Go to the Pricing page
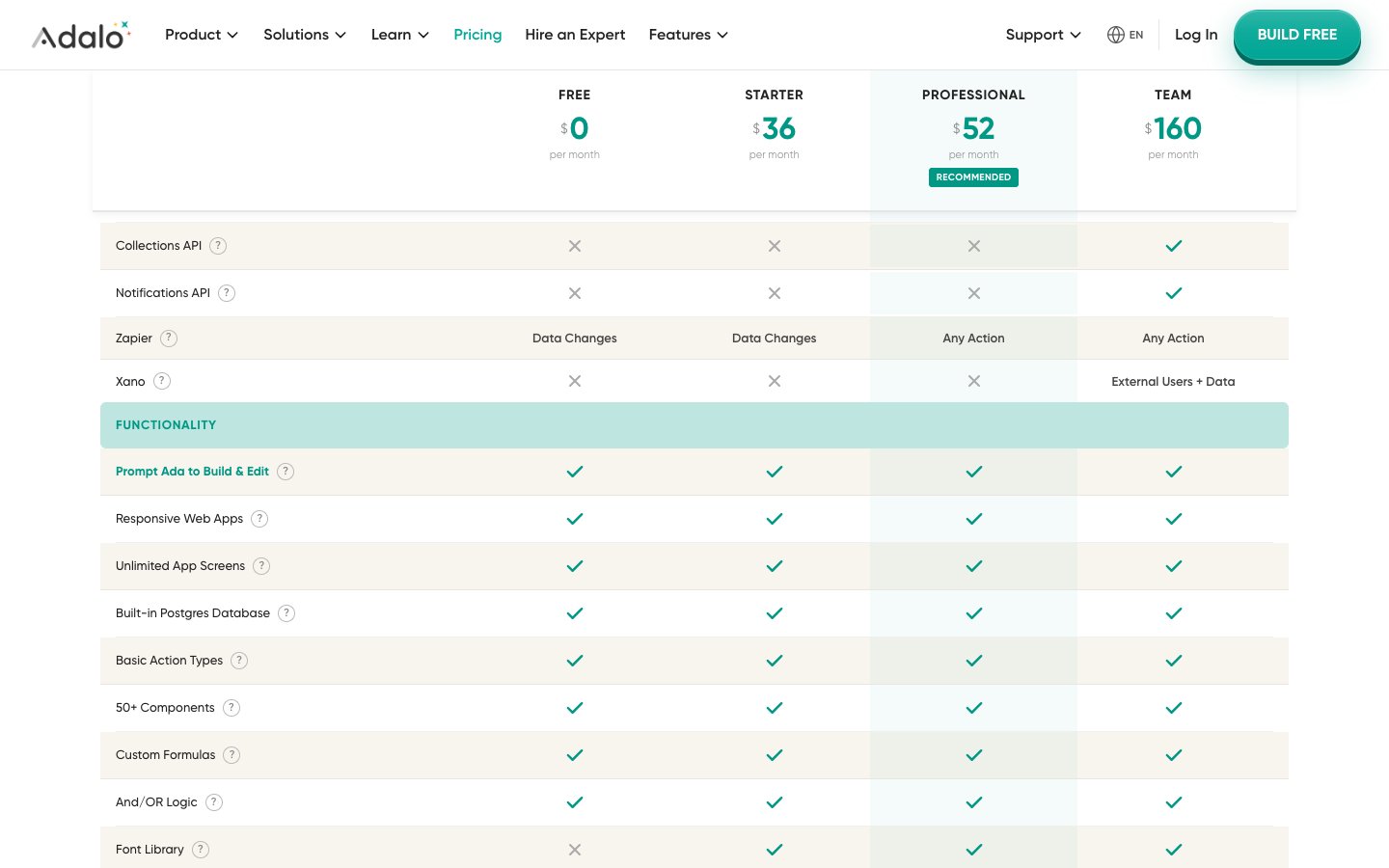1389x868 pixels. coord(477,35)
